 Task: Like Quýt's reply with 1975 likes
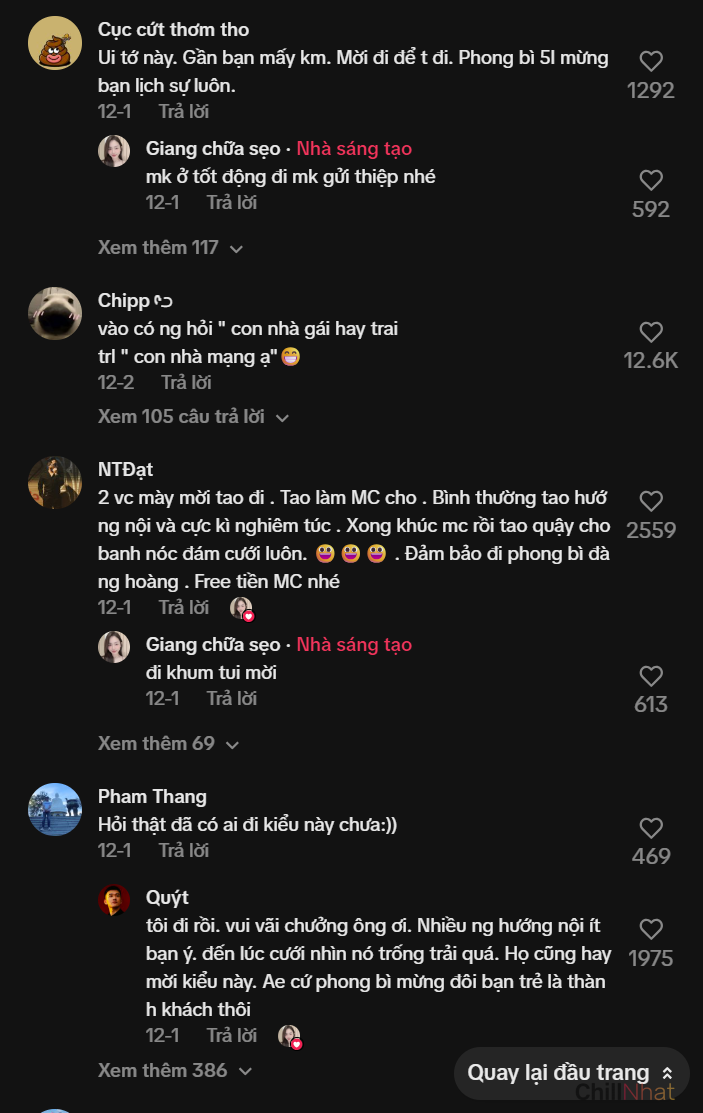point(651,929)
